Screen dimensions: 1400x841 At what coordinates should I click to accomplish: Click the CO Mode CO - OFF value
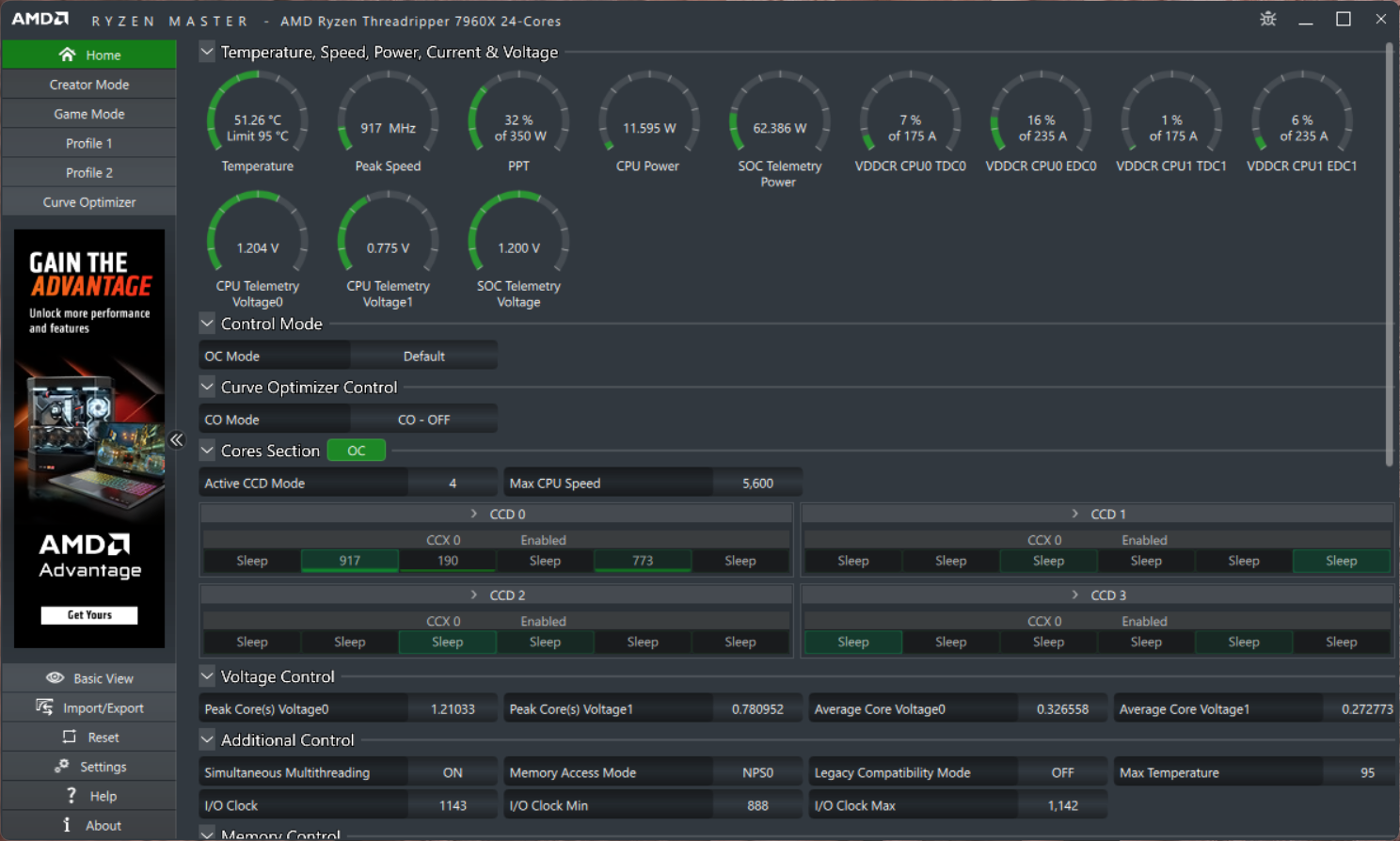click(423, 420)
